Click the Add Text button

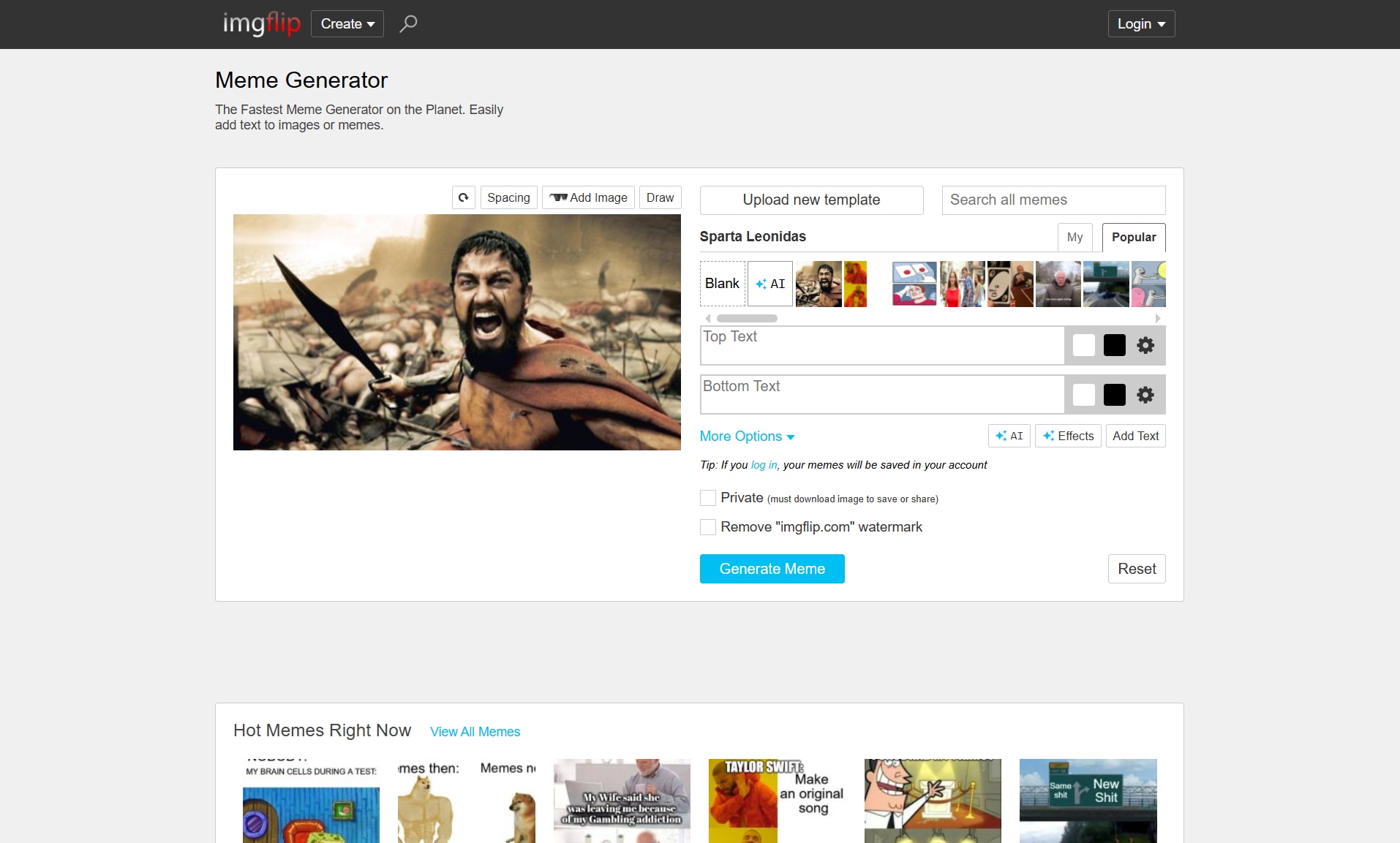pyautogui.click(x=1135, y=436)
